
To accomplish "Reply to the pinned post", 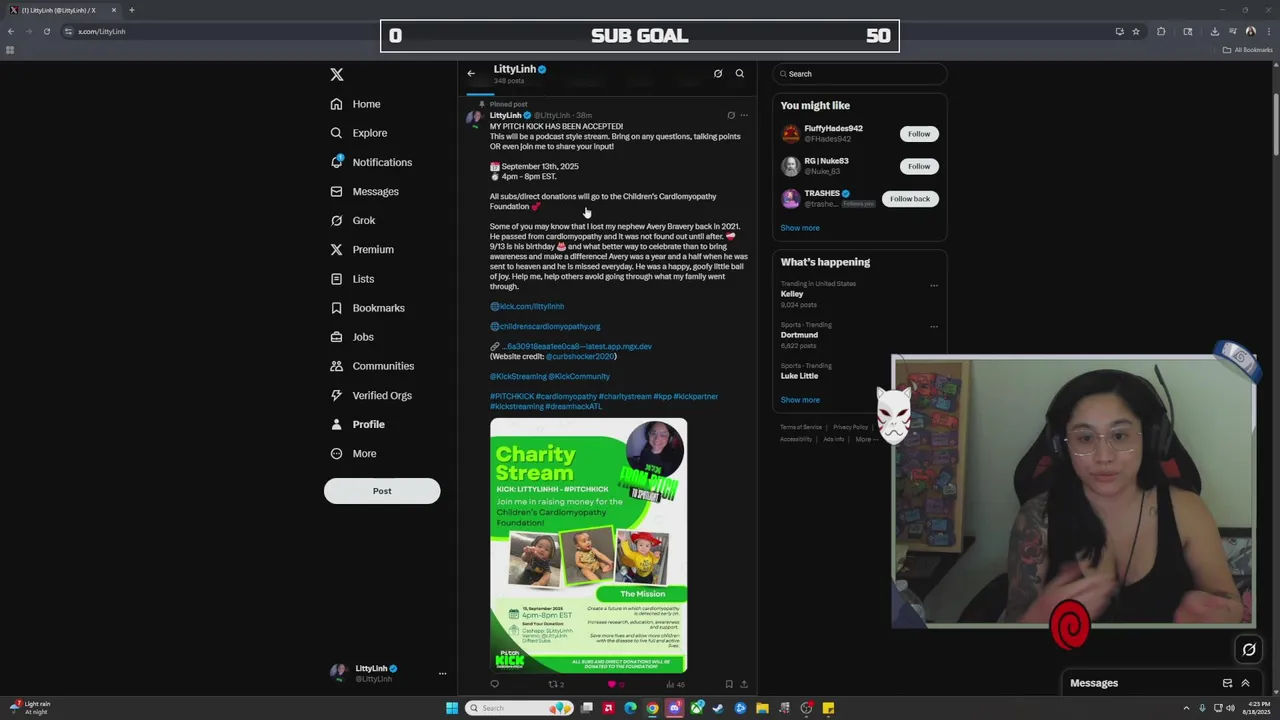I will [x=494, y=684].
